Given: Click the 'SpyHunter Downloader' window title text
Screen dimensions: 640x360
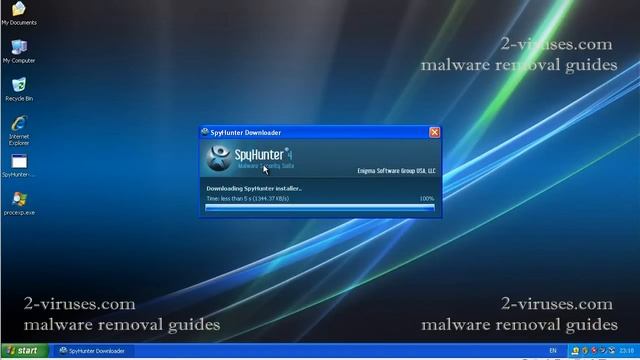Looking at the screenshot, I should click(246, 133).
